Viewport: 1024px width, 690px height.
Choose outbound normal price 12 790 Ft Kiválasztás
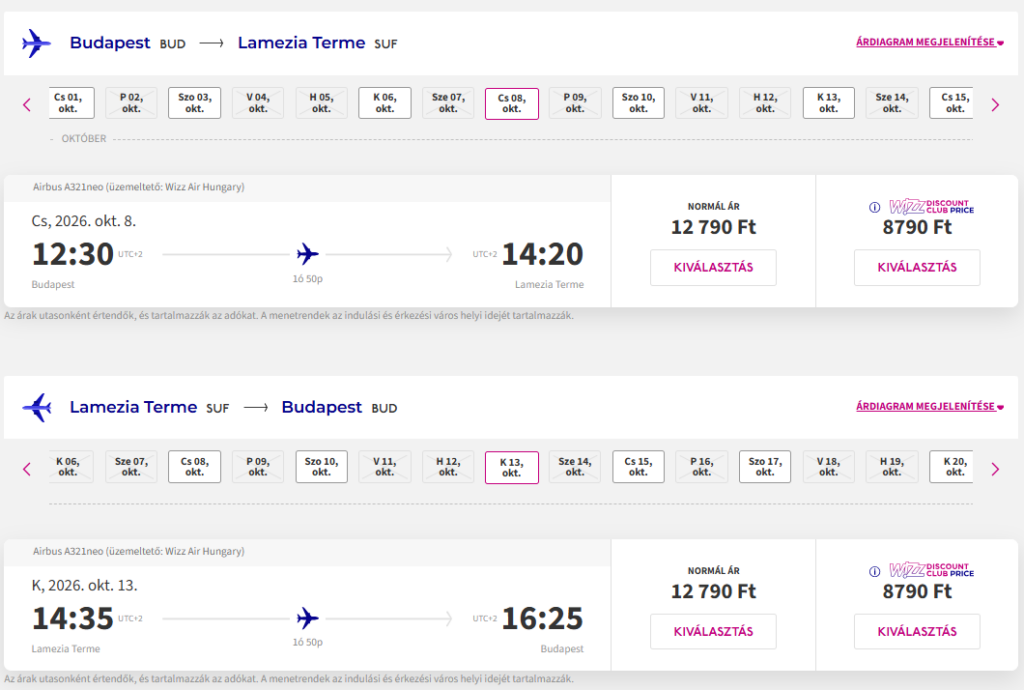713,267
